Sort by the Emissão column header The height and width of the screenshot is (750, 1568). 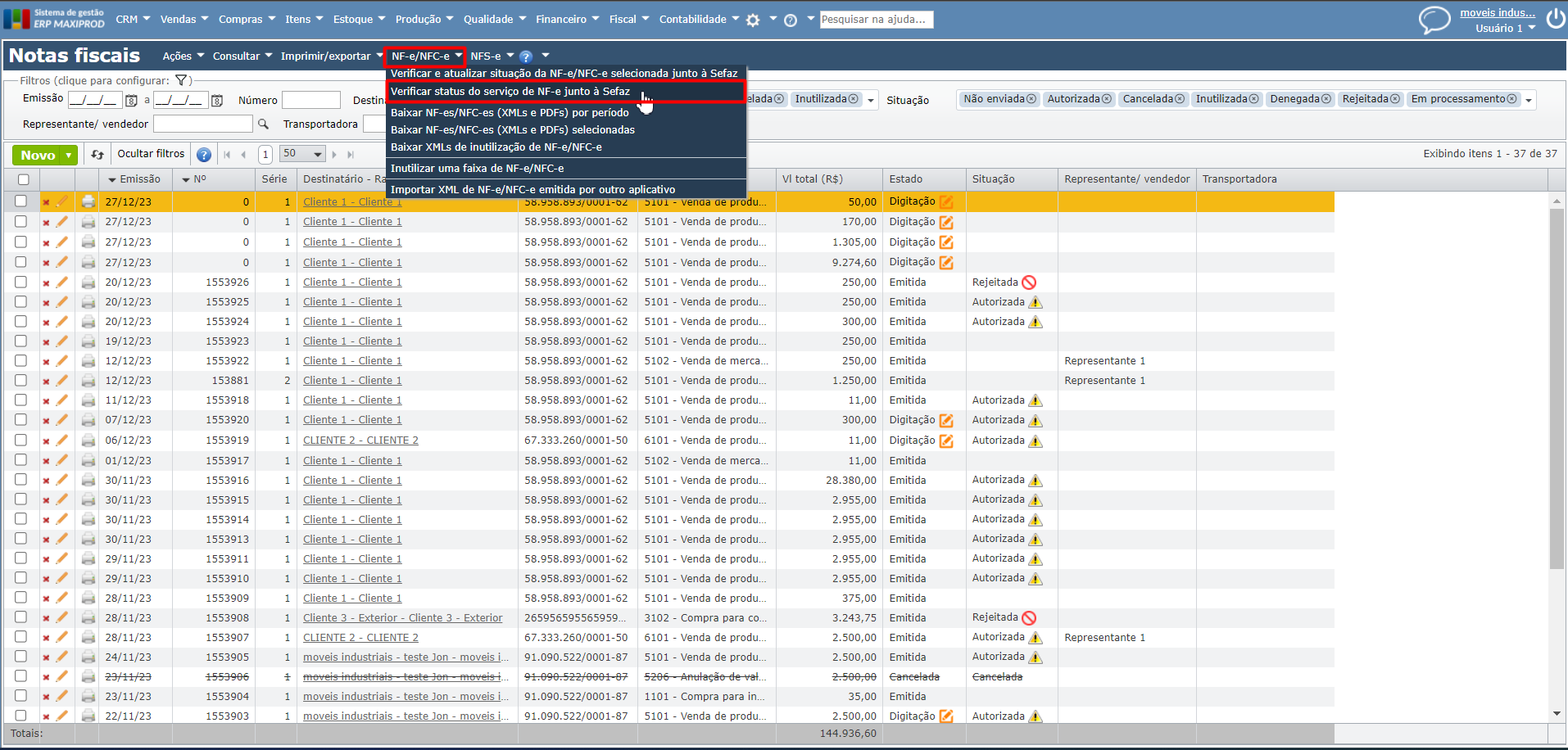(140, 179)
